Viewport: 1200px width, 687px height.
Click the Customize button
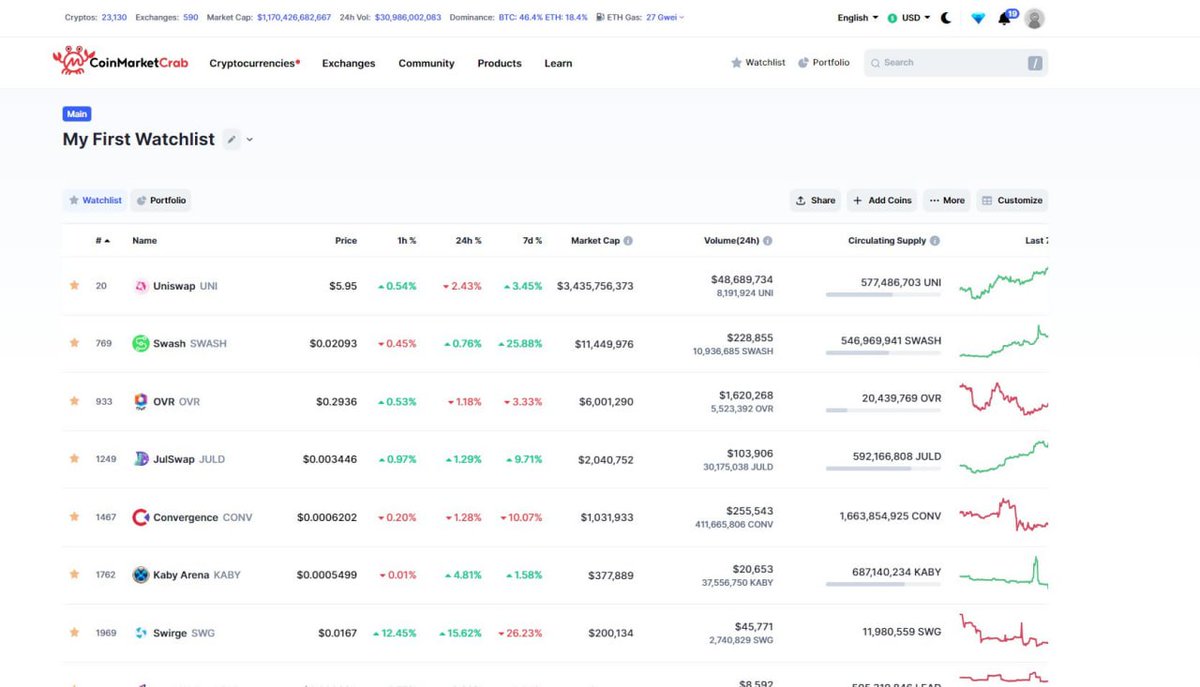(1012, 200)
